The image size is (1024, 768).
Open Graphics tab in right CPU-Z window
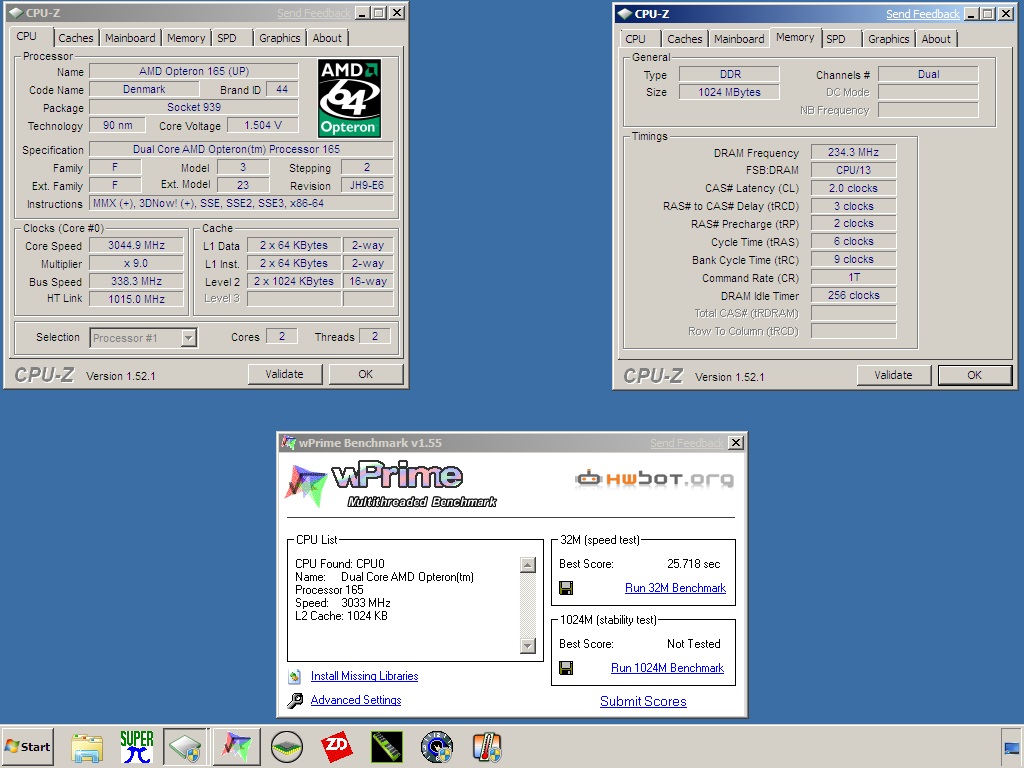coord(888,39)
